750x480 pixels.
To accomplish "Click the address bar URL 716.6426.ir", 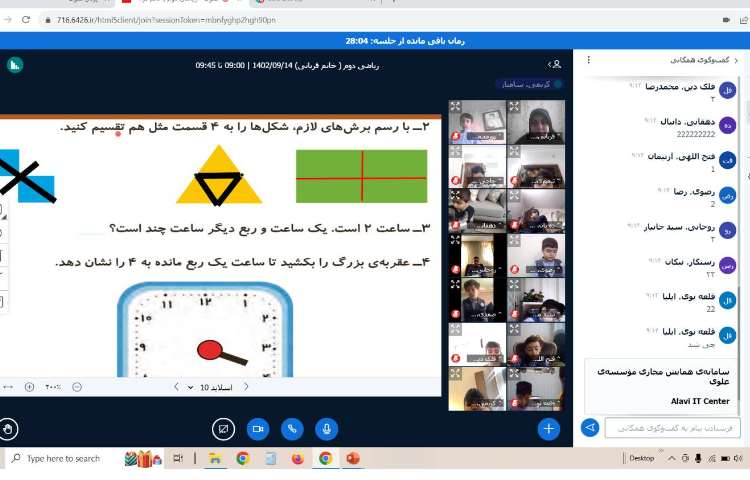I will (166, 20).
